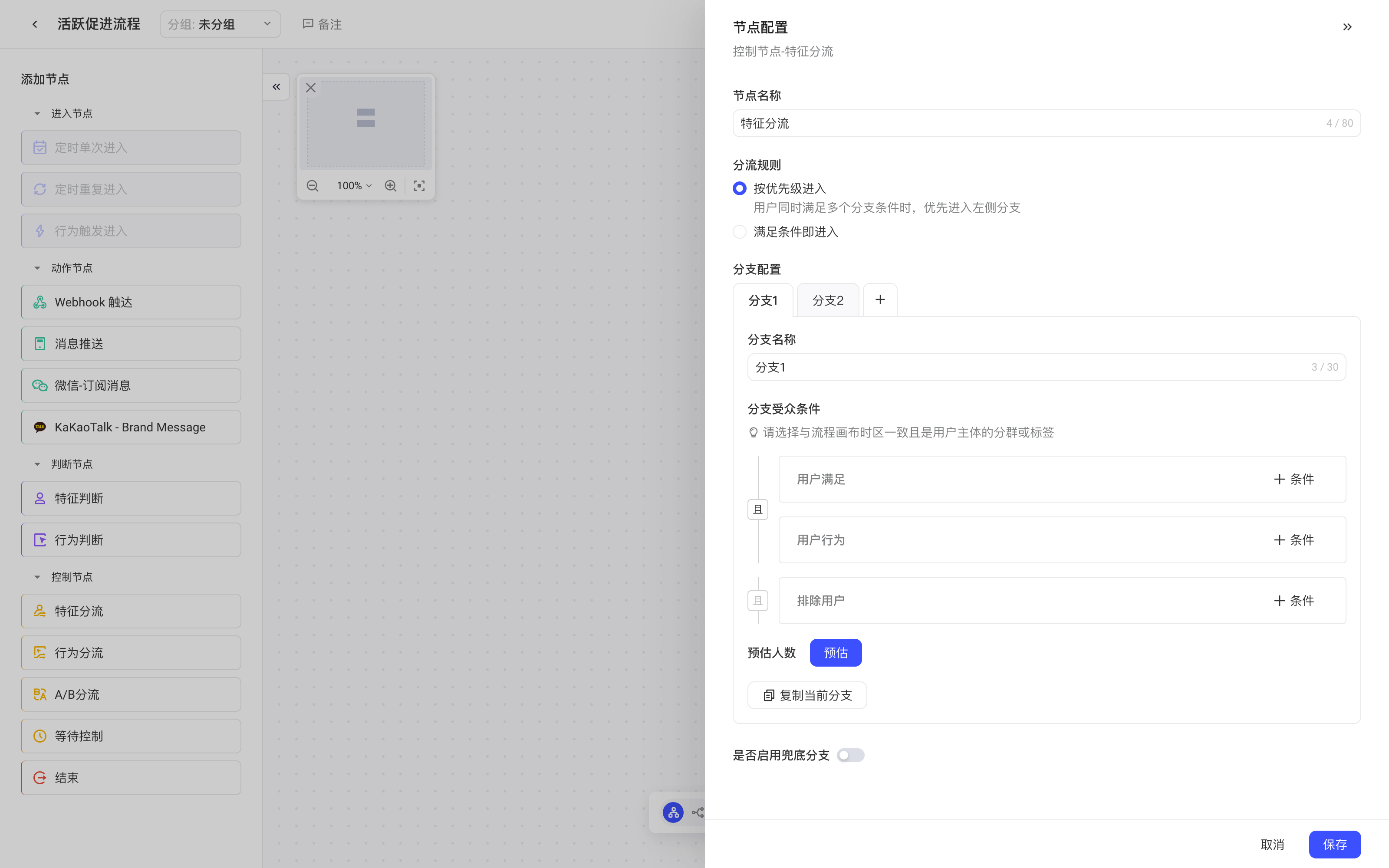Image resolution: width=1389 pixels, height=868 pixels.
Task: Collapse the 进入节点 section
Action: tap(37, 114)
